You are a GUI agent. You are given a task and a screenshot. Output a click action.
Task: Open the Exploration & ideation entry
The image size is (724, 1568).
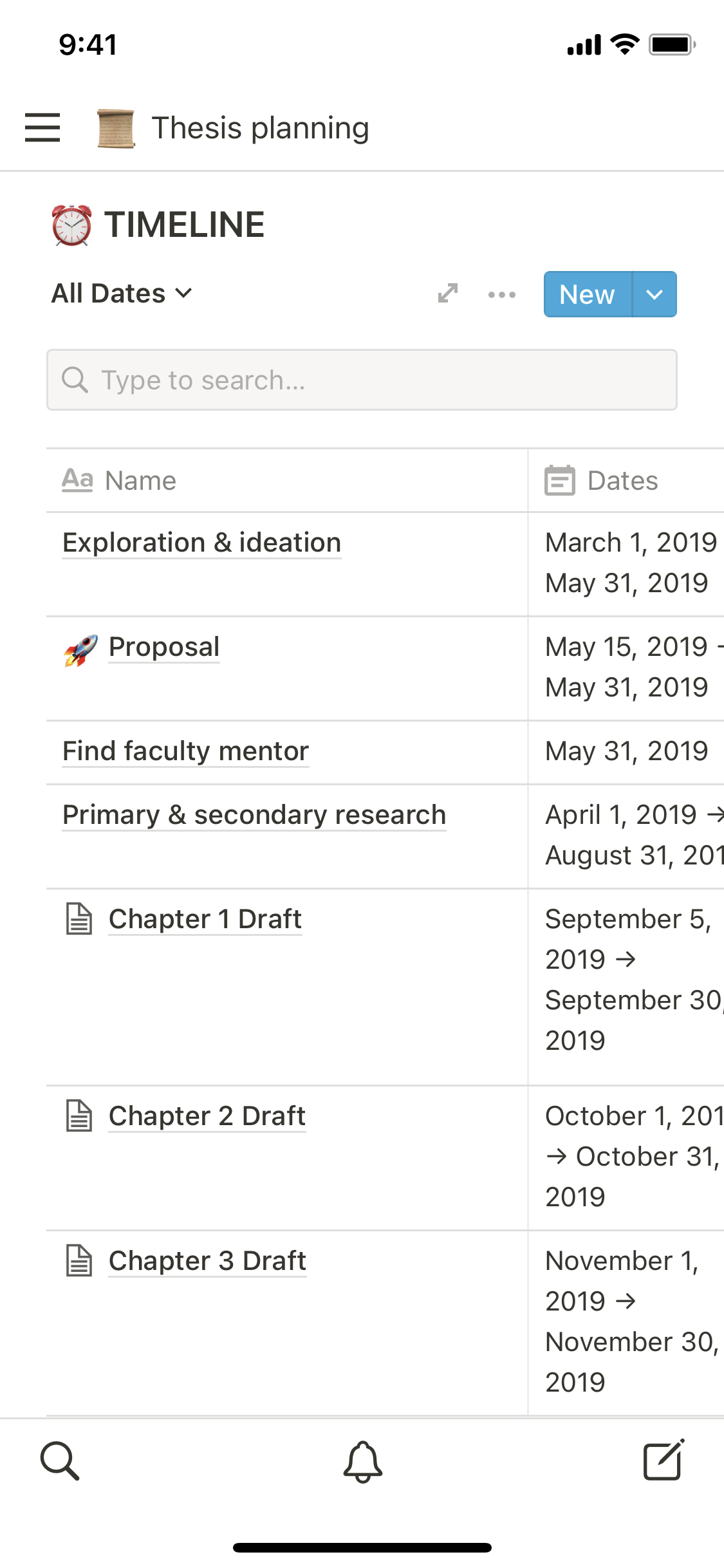point(201,543)
